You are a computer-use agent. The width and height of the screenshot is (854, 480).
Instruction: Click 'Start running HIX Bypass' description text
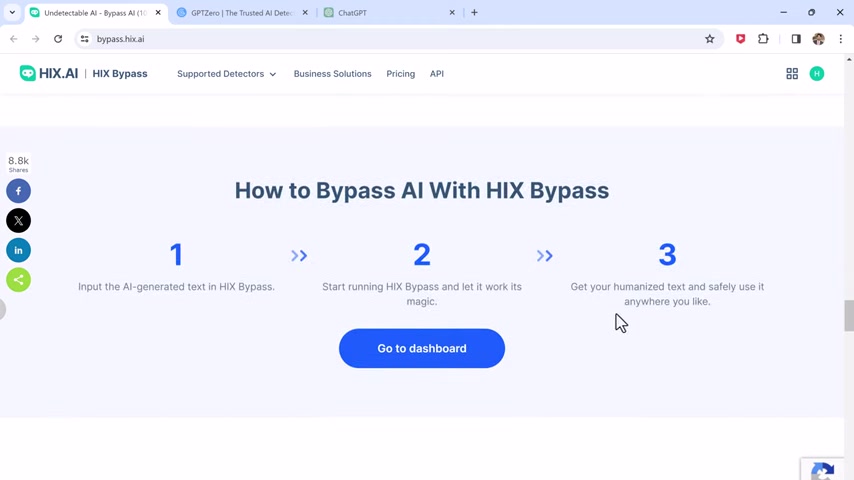coord(422,294)
